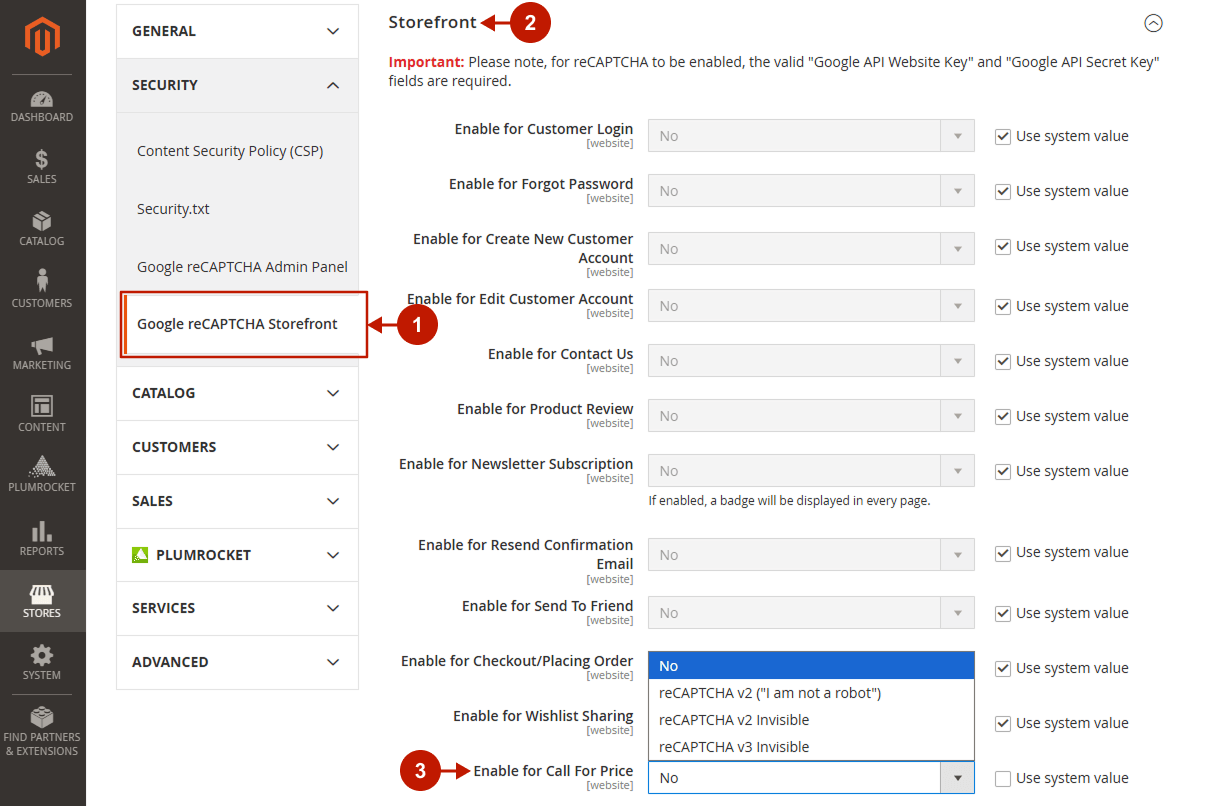Image resolution: width=1206 pixels, height=806 pixels.
Task: Select reCAPTCHA v2 ("I am not a robot") option
Action: [811, 693]
